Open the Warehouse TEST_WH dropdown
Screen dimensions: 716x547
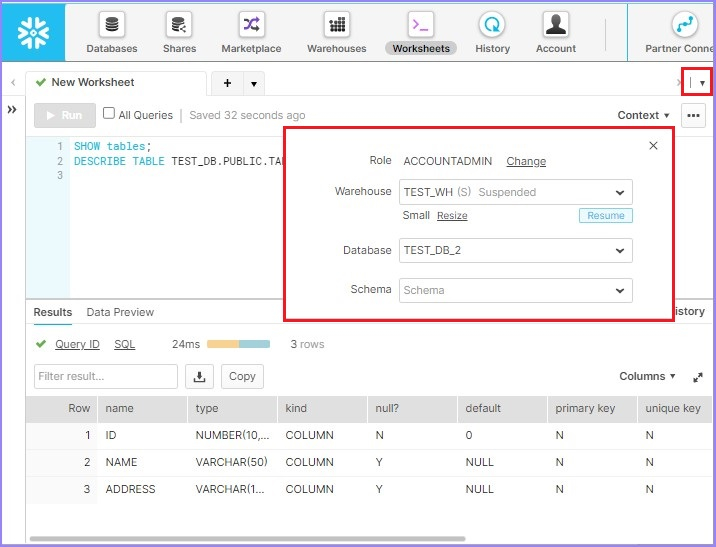point(516,192)
